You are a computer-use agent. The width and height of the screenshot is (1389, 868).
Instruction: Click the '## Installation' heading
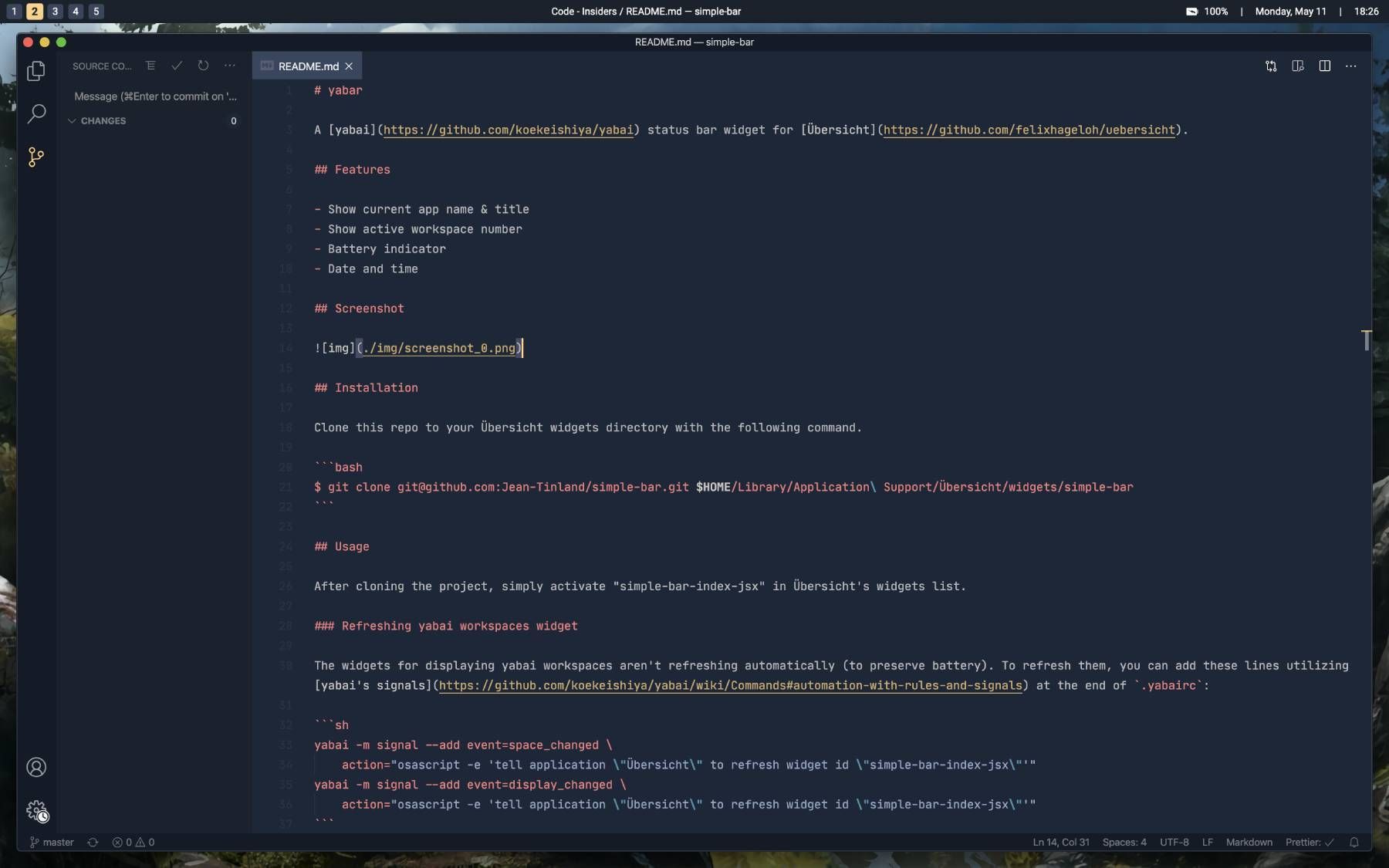click(x=366, y=389)
